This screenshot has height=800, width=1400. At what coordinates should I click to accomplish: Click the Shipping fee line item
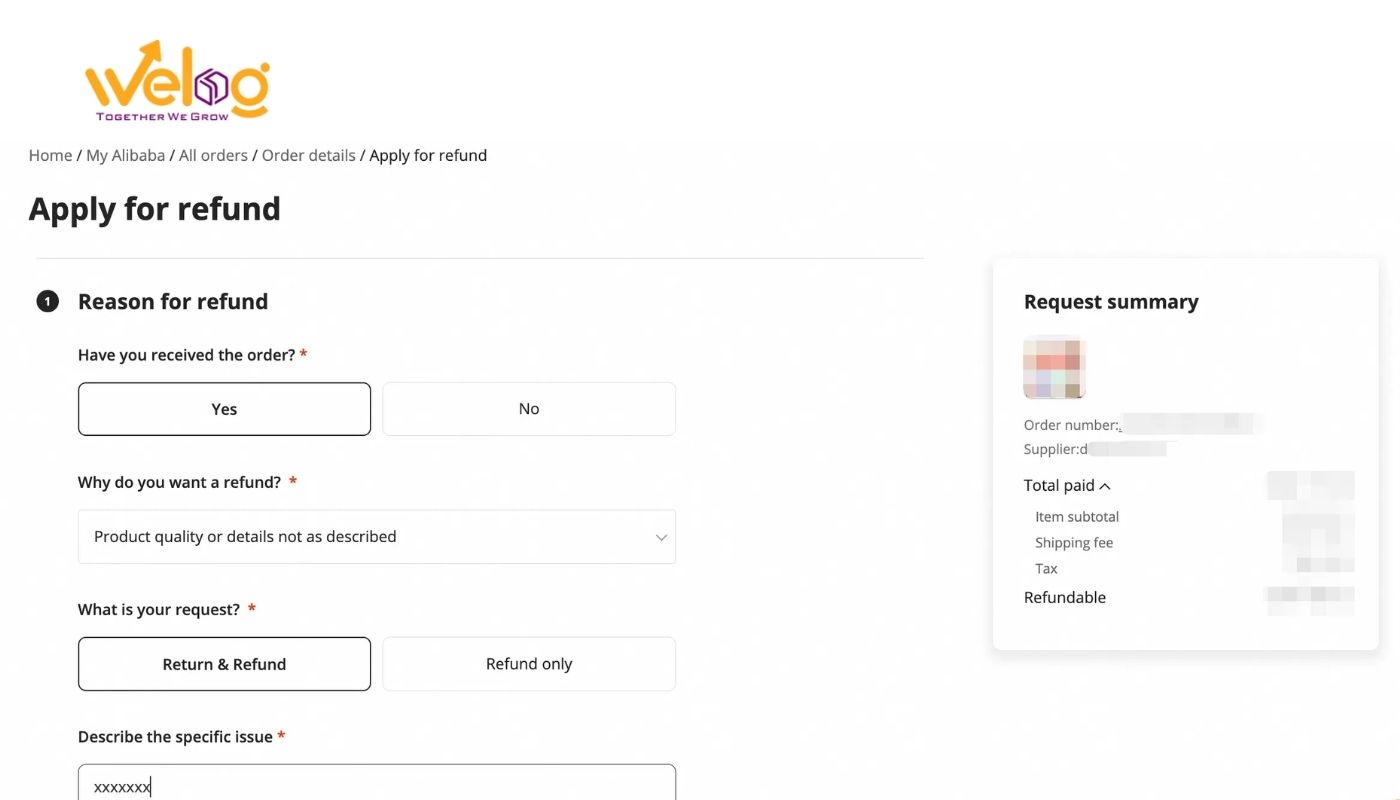click(x=1074, y=543)
